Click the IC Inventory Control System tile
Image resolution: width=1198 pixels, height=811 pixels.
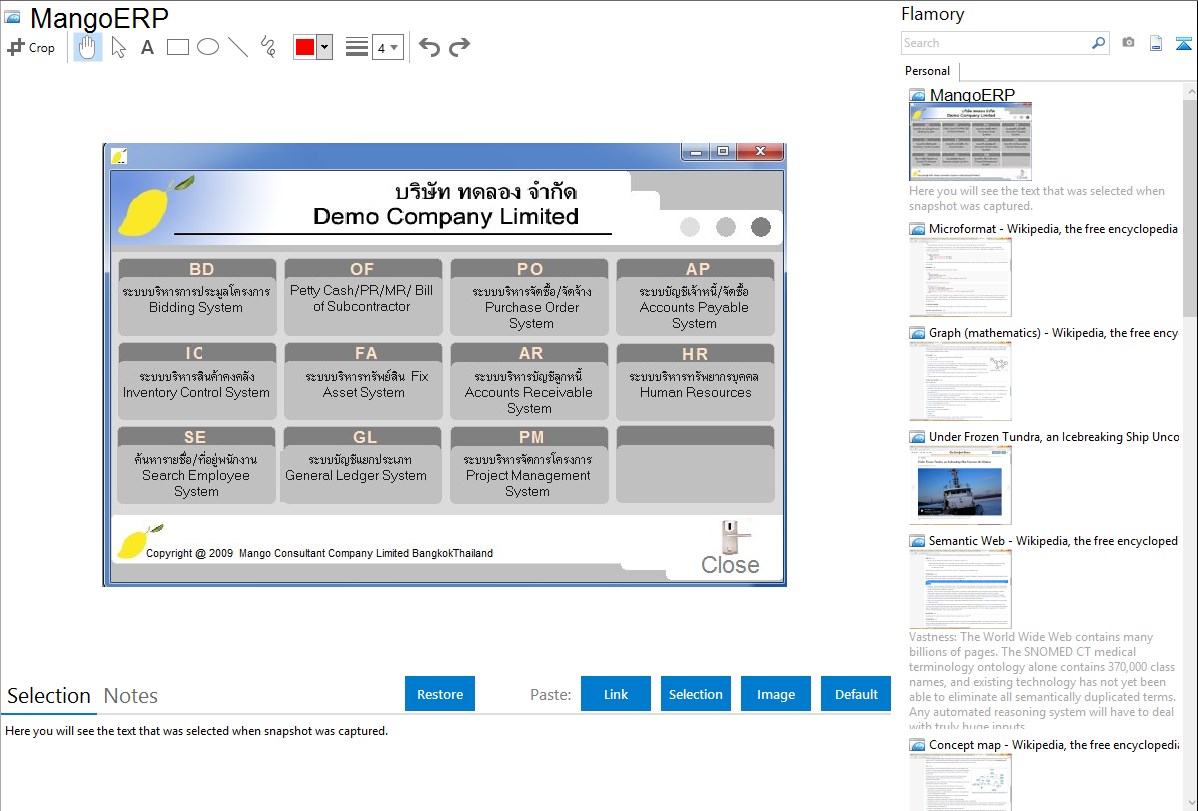[197, 381]
